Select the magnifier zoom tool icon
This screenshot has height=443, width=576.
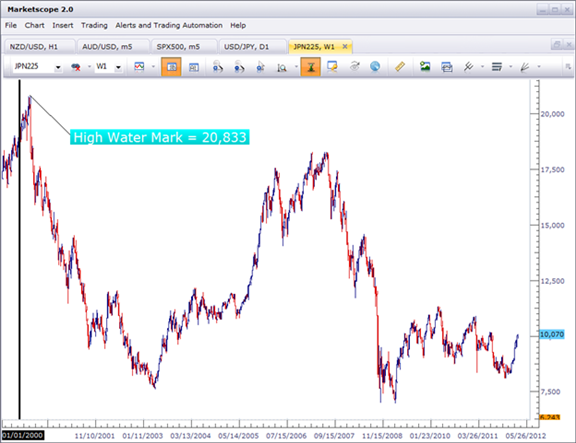(x=282, y=67)
